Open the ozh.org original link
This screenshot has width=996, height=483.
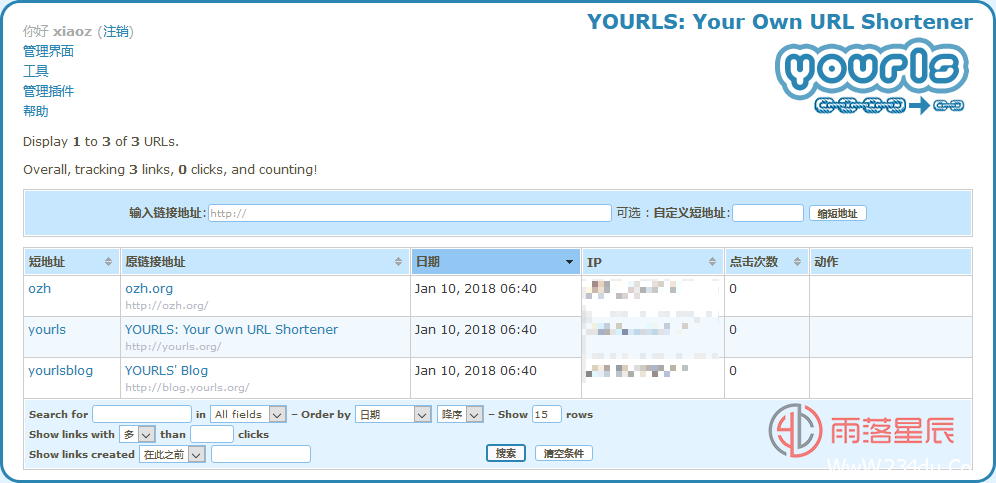pos(149,289)
